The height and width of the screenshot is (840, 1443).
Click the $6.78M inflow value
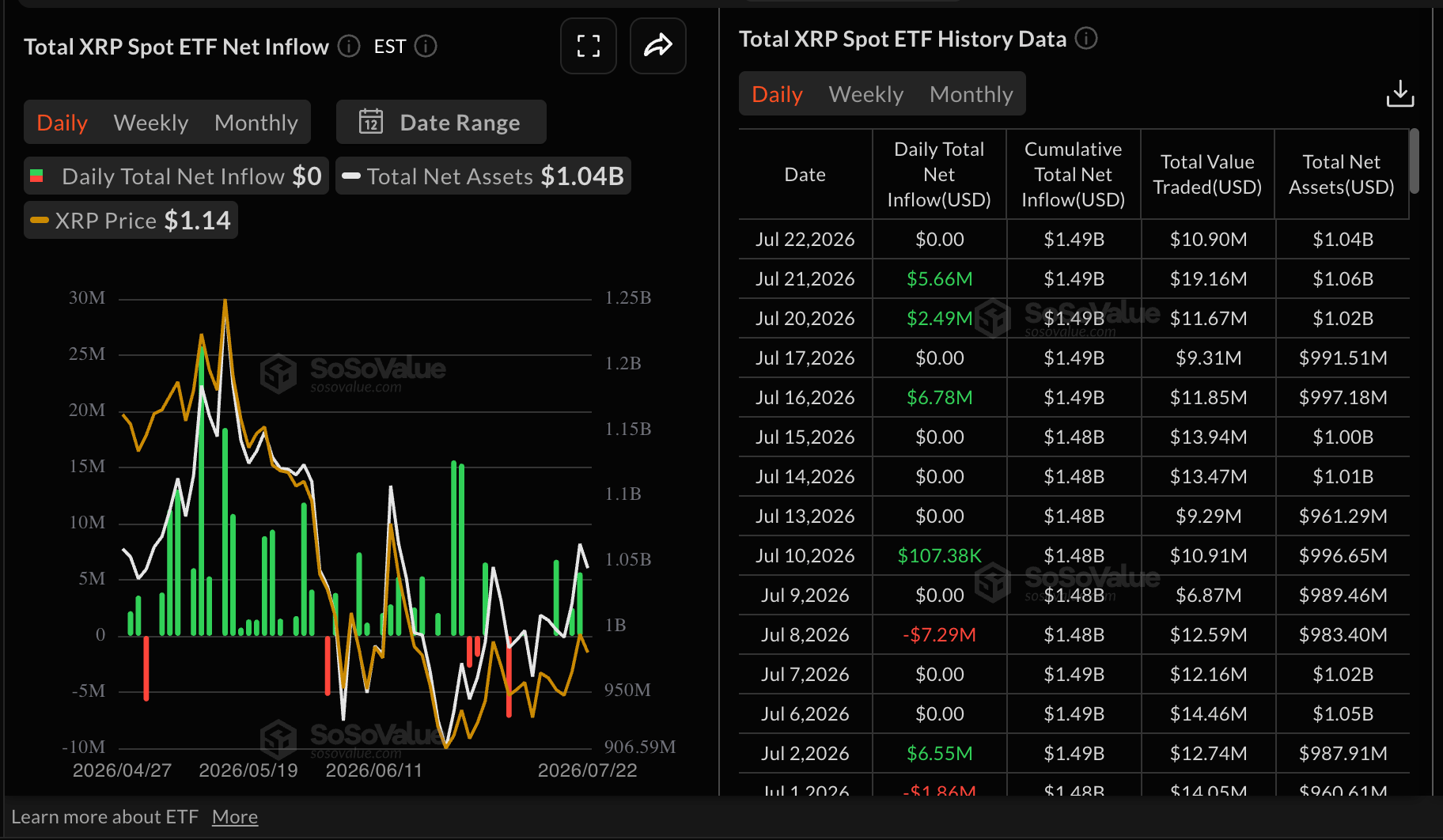pyautogui.click(x=940, y=397)
